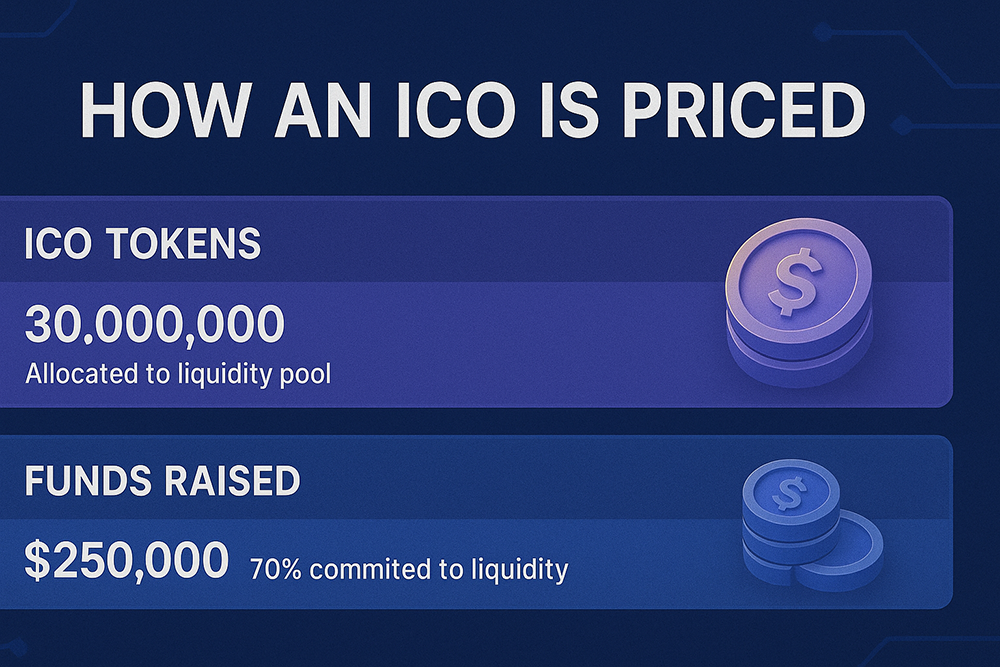1000x667 pixels.
Task: Click empty area of Funds Raised card header
Action: click(x=500, y=478)
